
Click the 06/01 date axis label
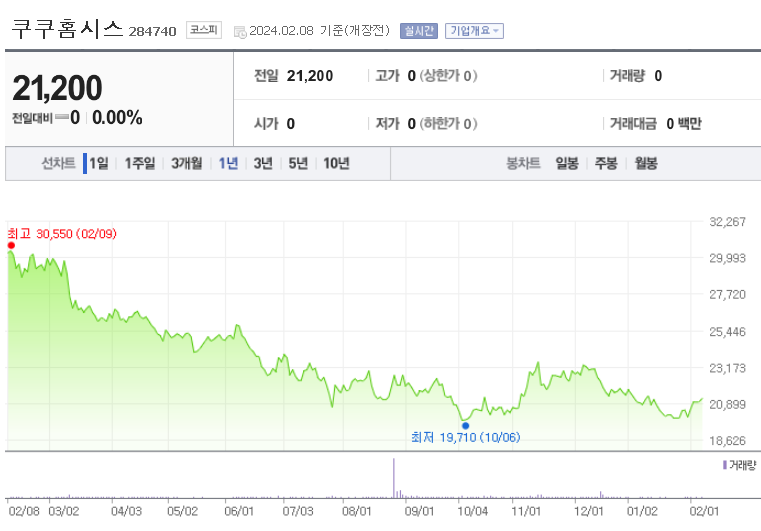click(x=239, y=511)
